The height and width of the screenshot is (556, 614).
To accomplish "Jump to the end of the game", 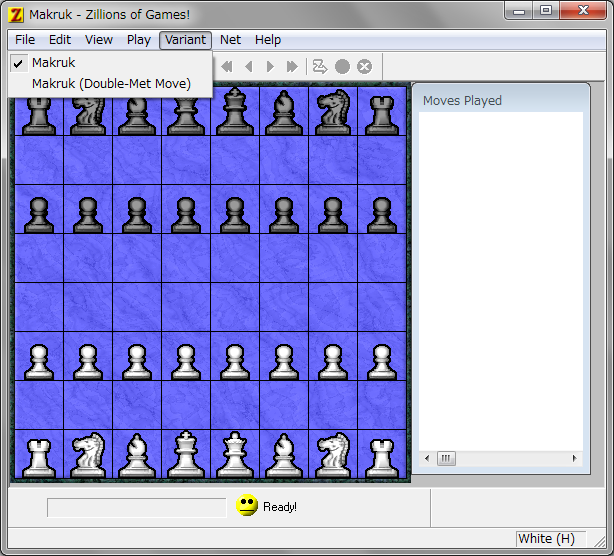I will click(292, 67).
